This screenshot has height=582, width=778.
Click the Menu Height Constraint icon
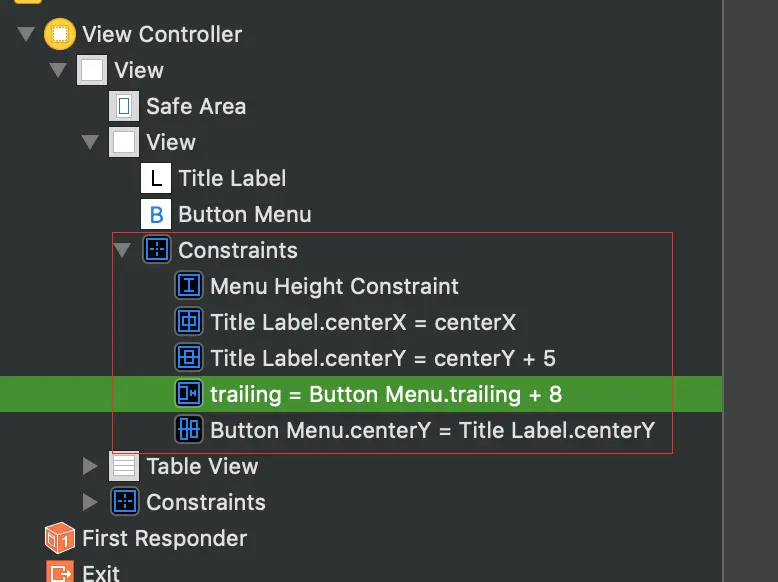[188, 286]
